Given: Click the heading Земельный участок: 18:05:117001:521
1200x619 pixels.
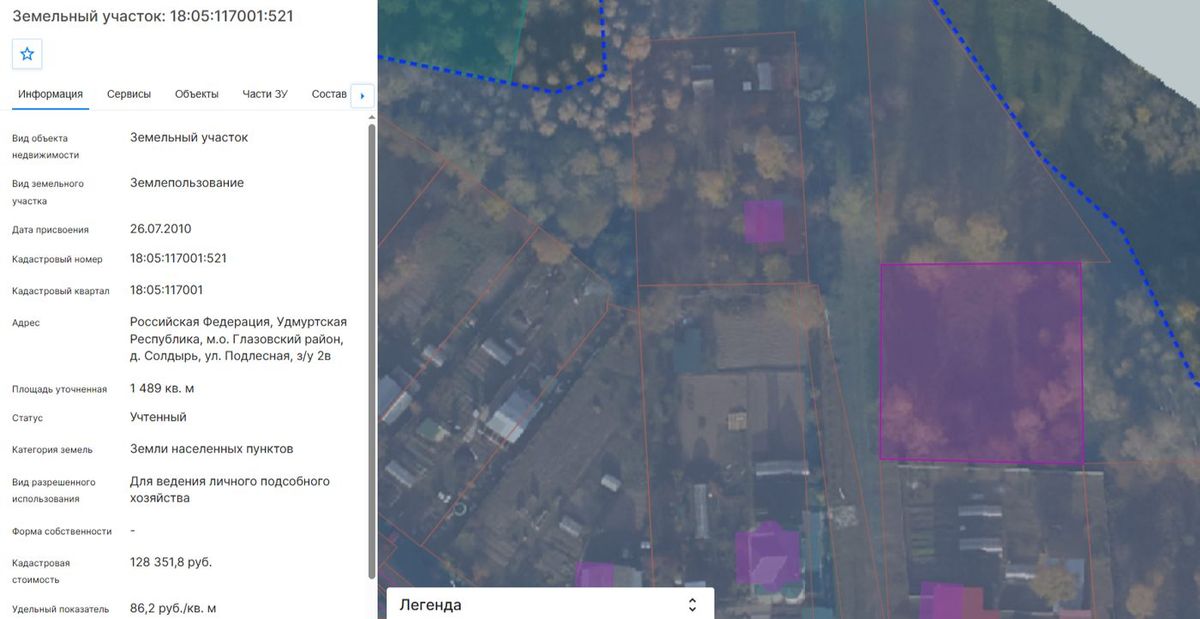Looking at the screenshot, I should tap(152, 16).
